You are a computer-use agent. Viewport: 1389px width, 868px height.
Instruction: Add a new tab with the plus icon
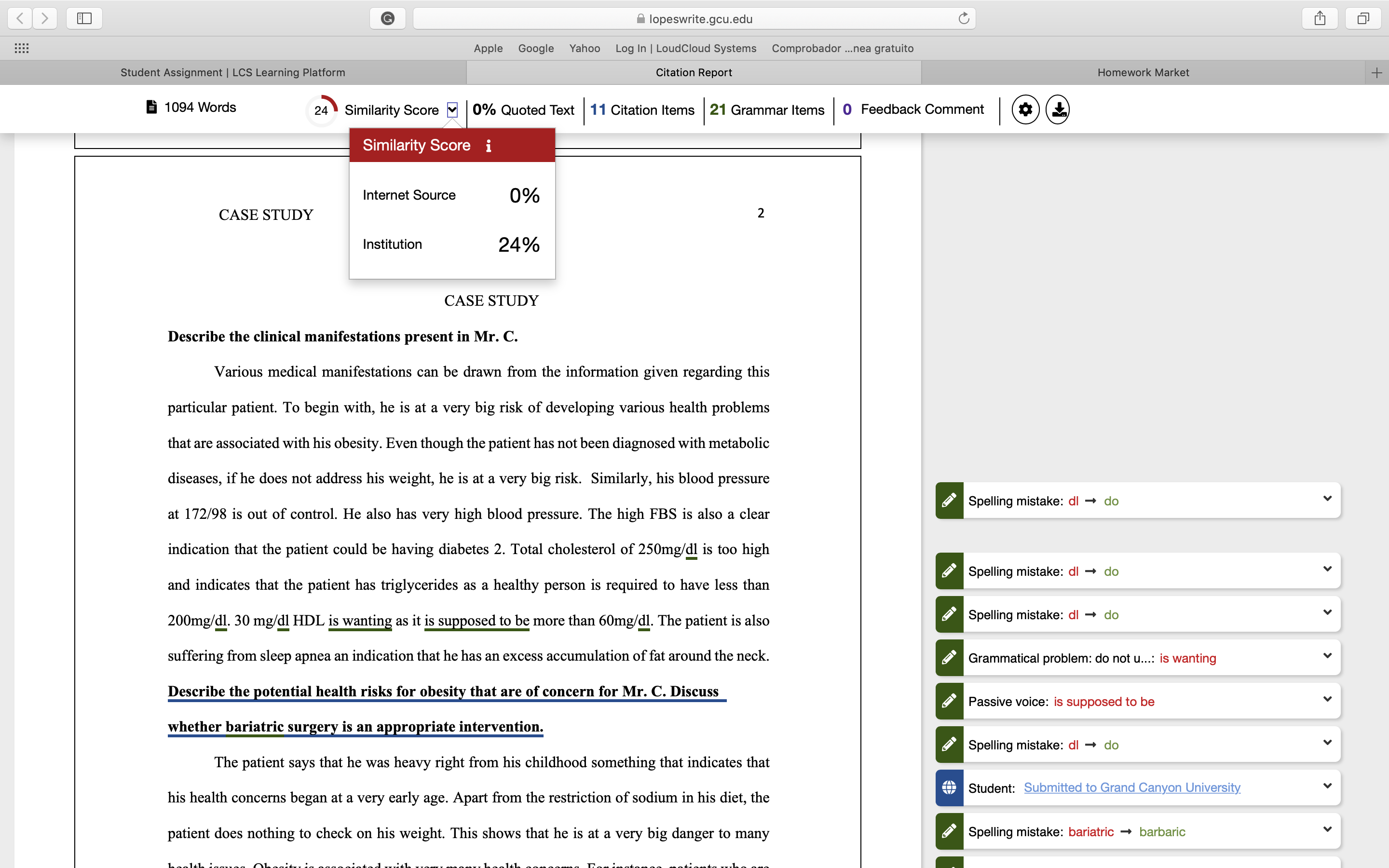pos(1376,72)
